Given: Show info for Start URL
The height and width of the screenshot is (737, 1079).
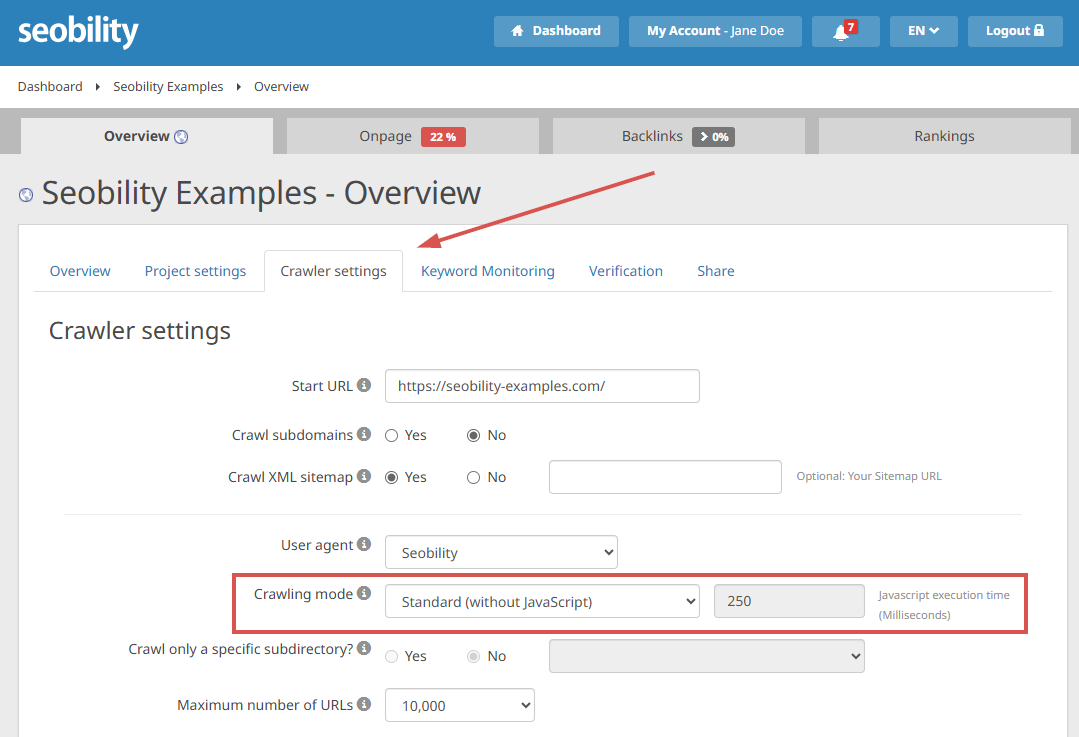Looking at the screenshot, I should [364, 385].
